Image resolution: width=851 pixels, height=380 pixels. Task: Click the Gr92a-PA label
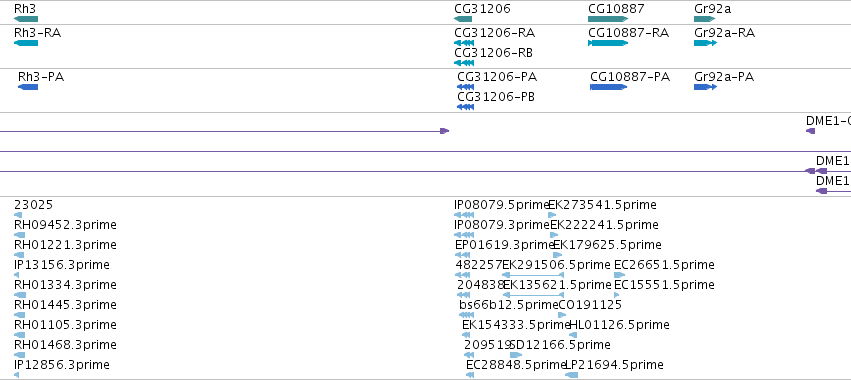click(724, 77)
